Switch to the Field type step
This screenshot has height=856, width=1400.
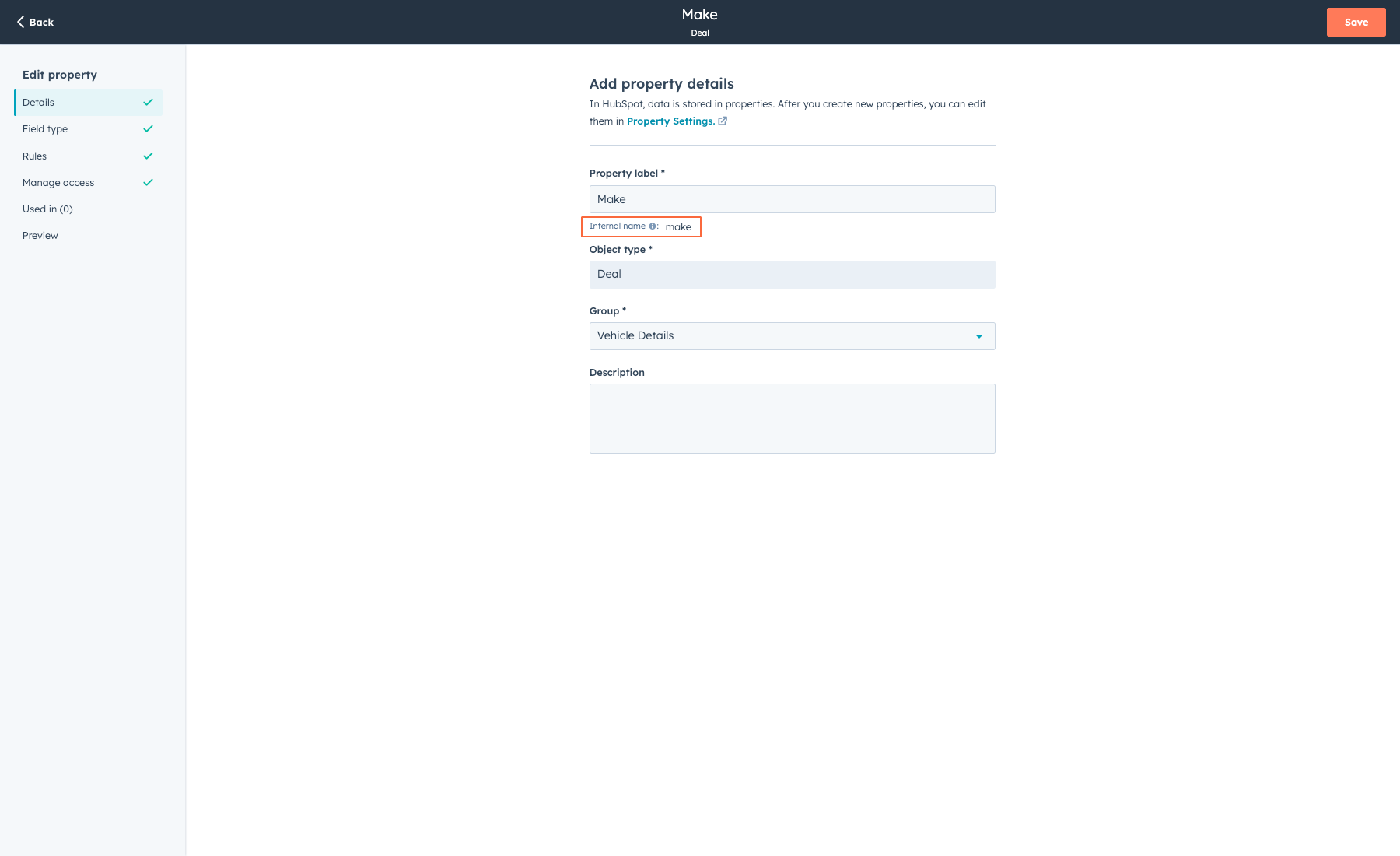[x=45, y=128]
